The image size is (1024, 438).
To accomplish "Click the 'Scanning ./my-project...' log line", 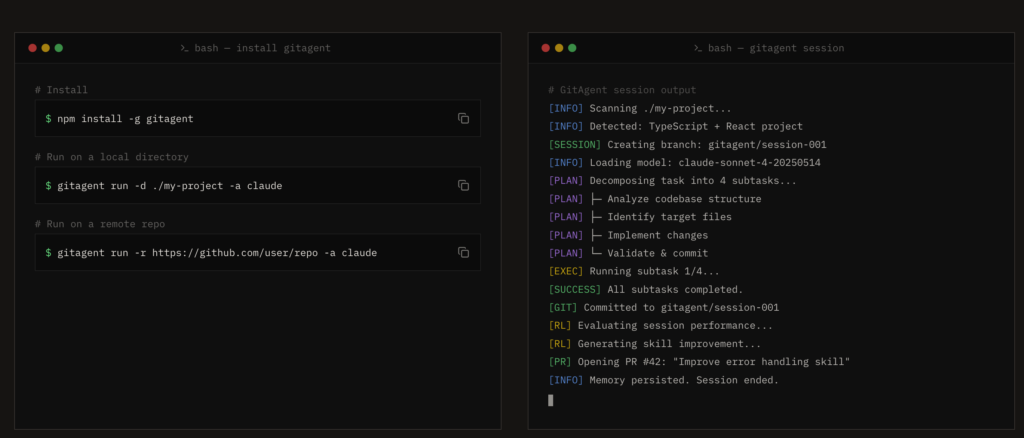I will [660, 108].
